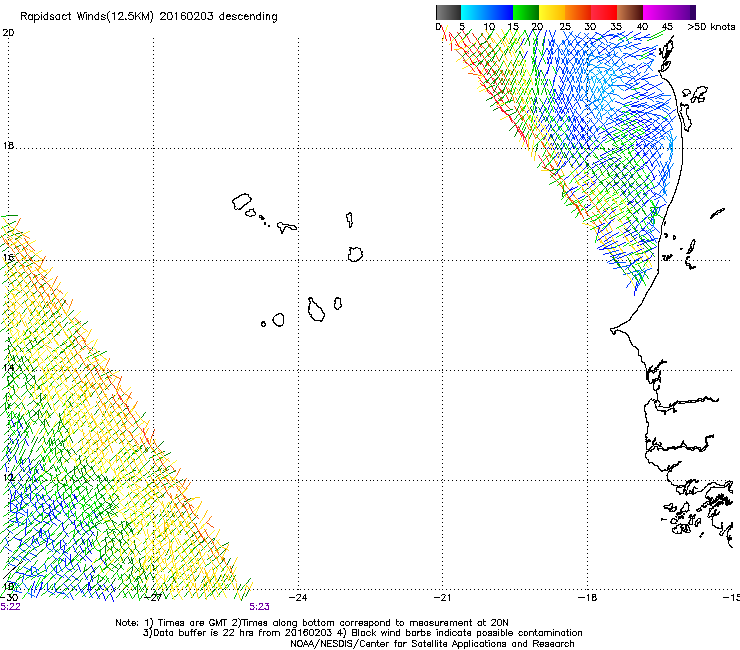Click the '-30' longitude axis label
740x650 pixels.
[9, 598]
